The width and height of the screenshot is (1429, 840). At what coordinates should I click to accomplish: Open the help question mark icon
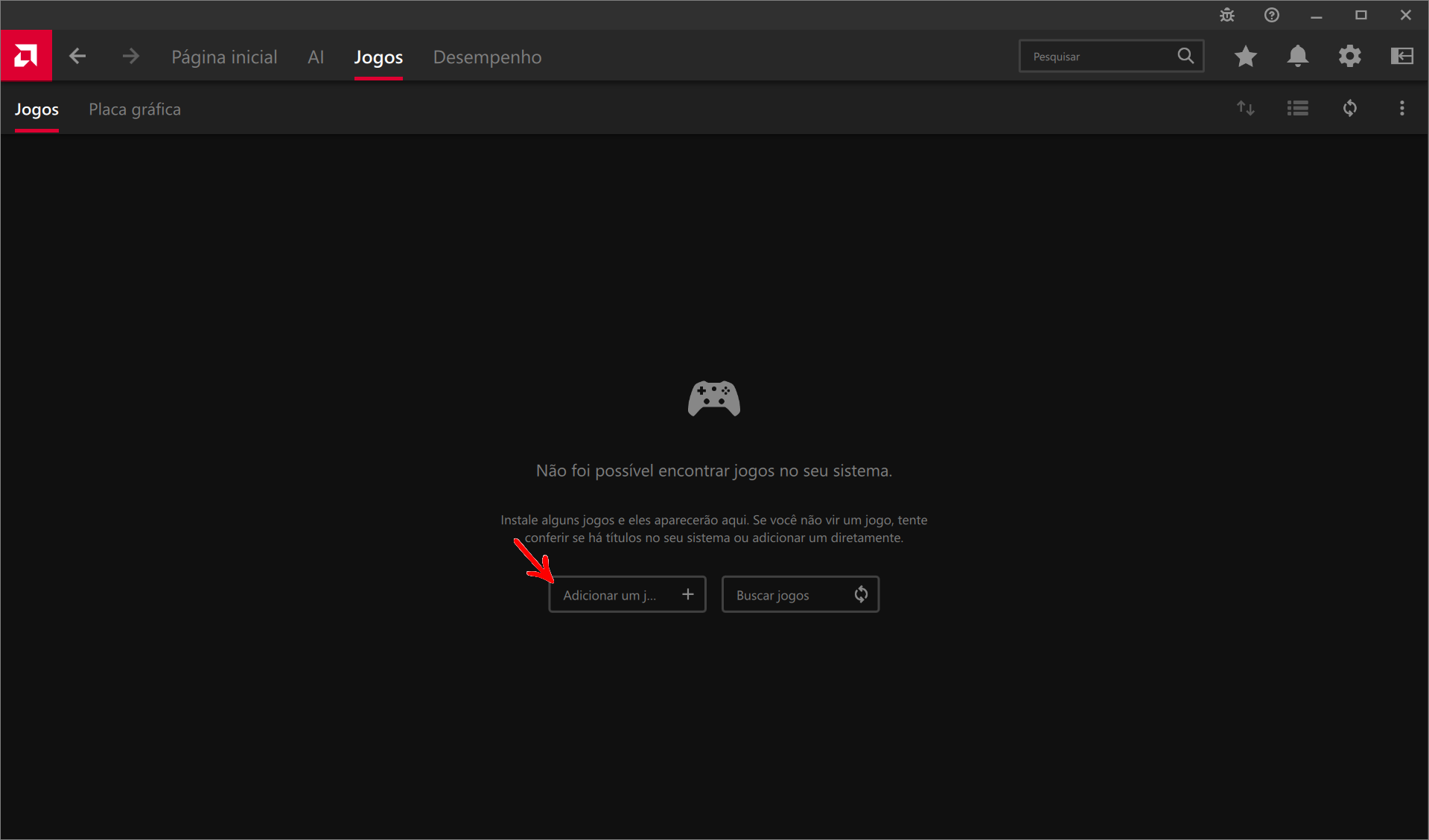click(1272, 15)
